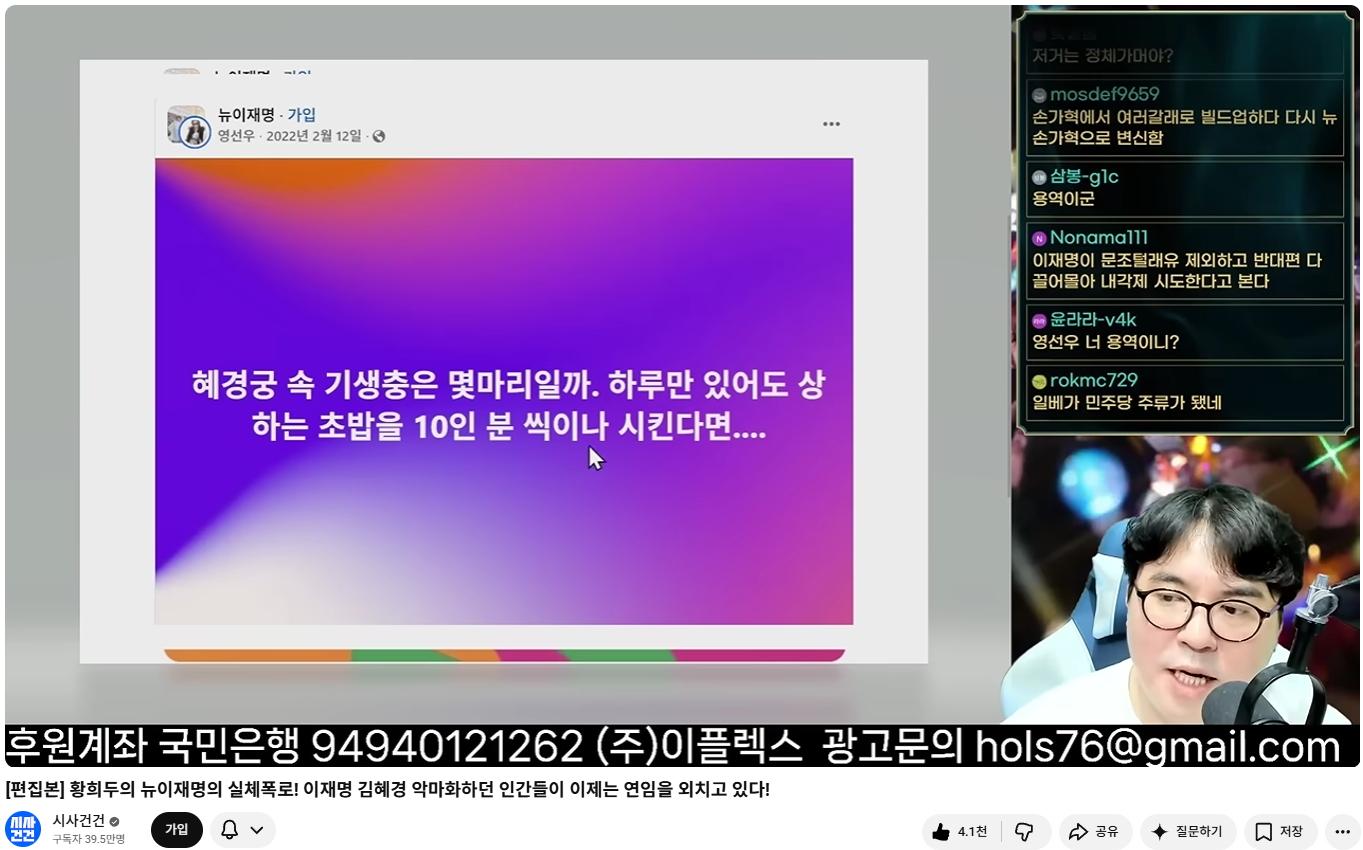Click the 구독자 39.5만명 subscriber count
The width and height of the screenshot is (1363, 850).
point(89,839)
